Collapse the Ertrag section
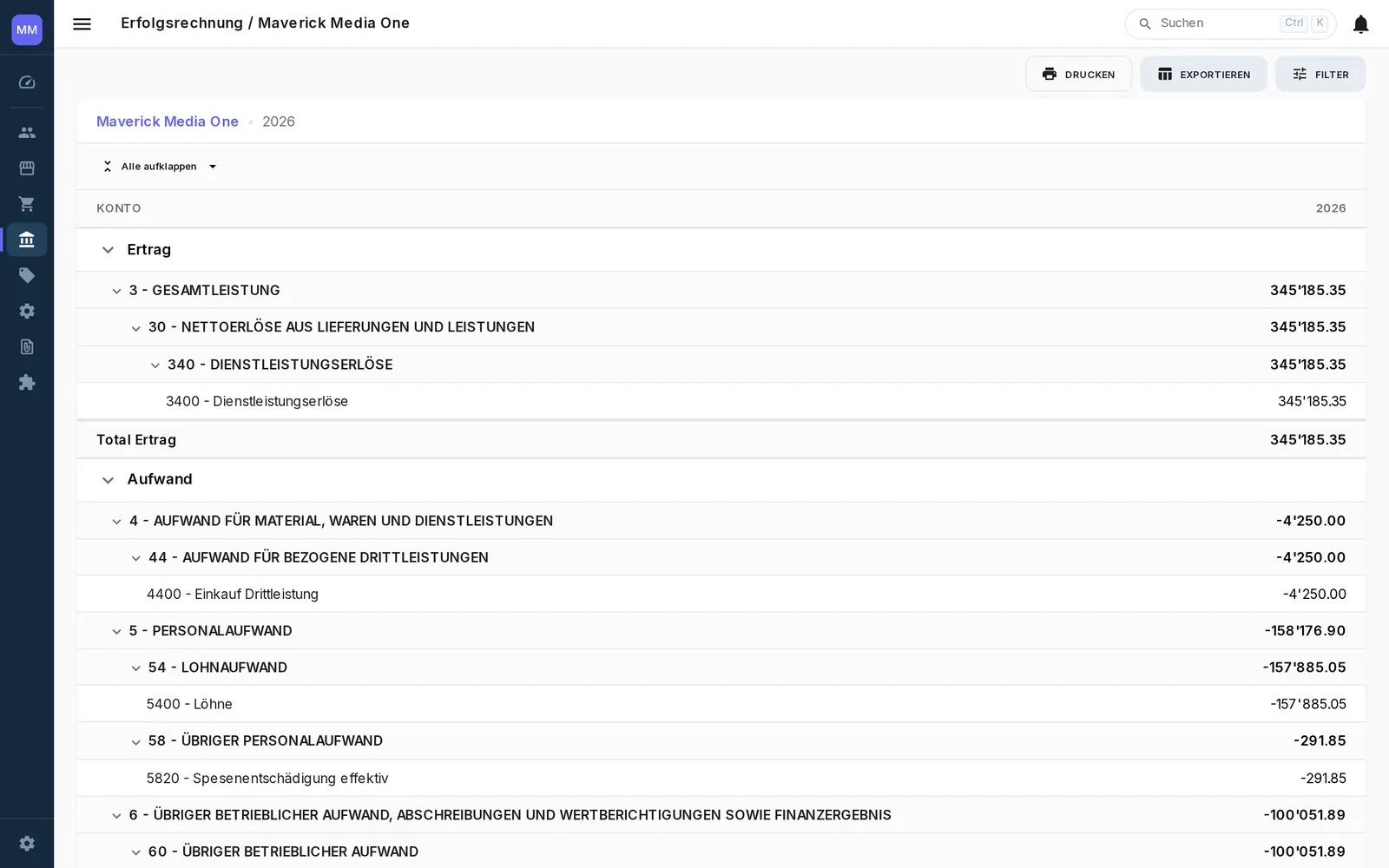The image size is (1389, 868). (x=108, y=250)
